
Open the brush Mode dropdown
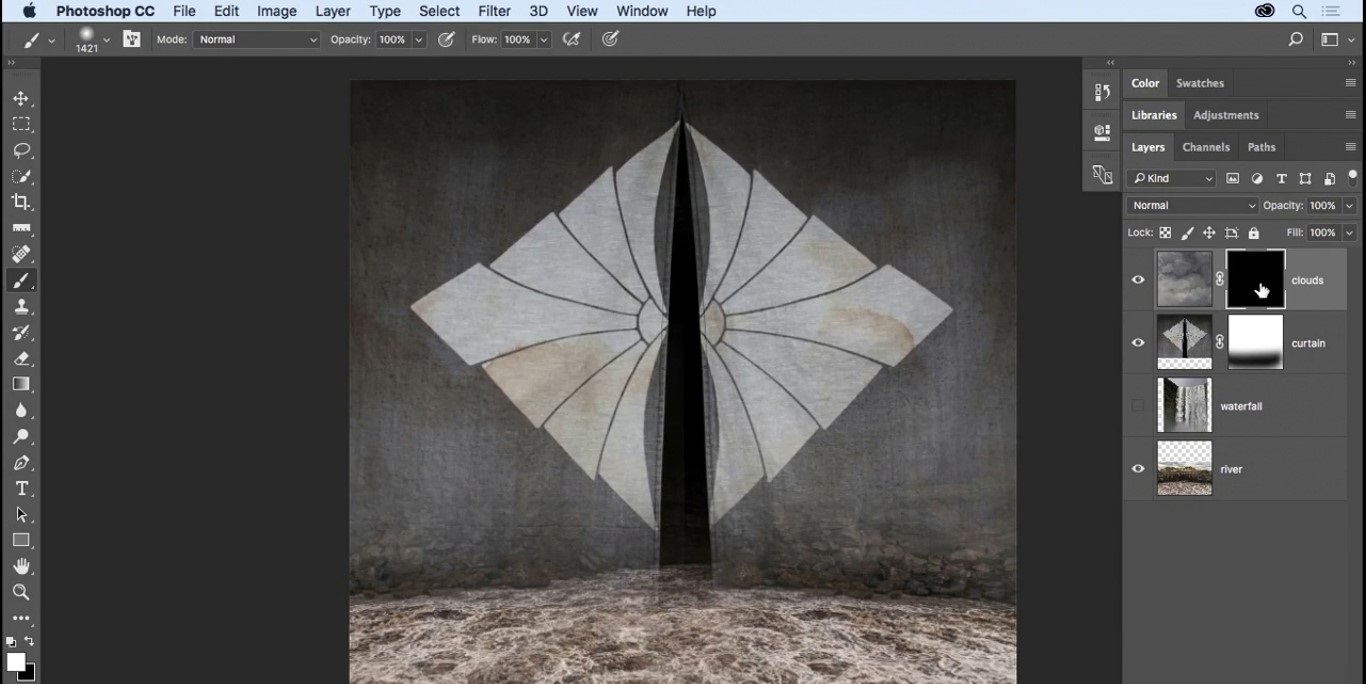257,40
